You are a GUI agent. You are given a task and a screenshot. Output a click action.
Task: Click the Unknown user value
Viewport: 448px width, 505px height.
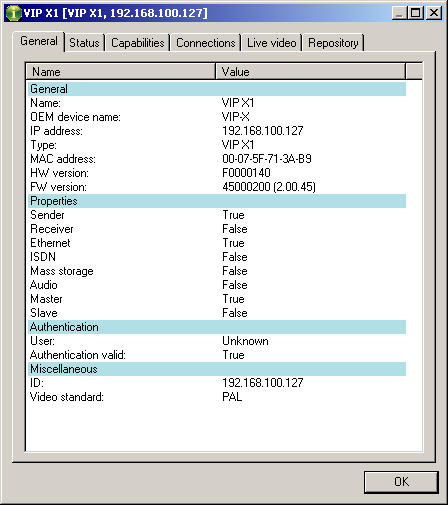click(x=245, y=341)
